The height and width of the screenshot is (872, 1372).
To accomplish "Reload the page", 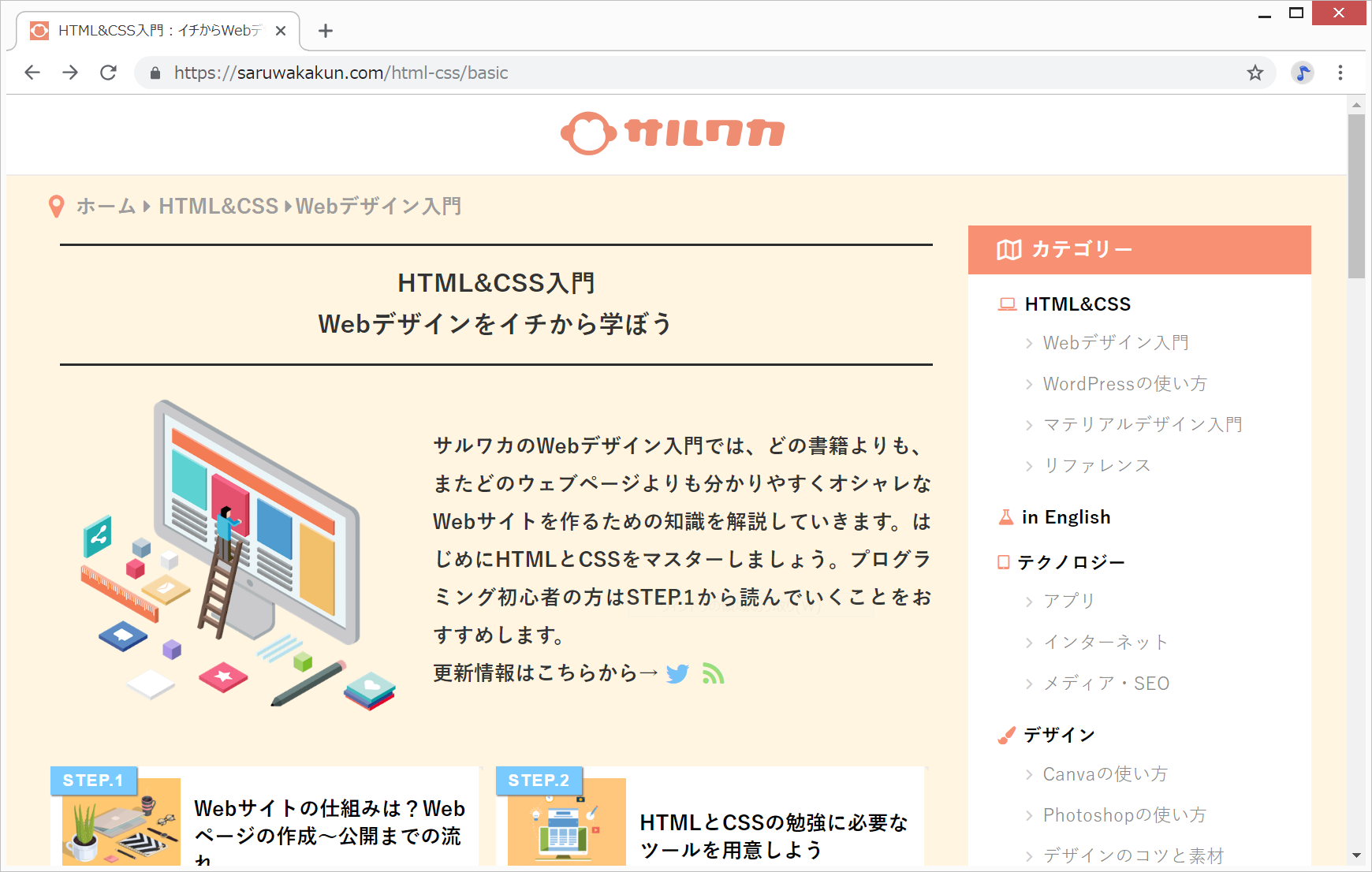I will 109,73.
